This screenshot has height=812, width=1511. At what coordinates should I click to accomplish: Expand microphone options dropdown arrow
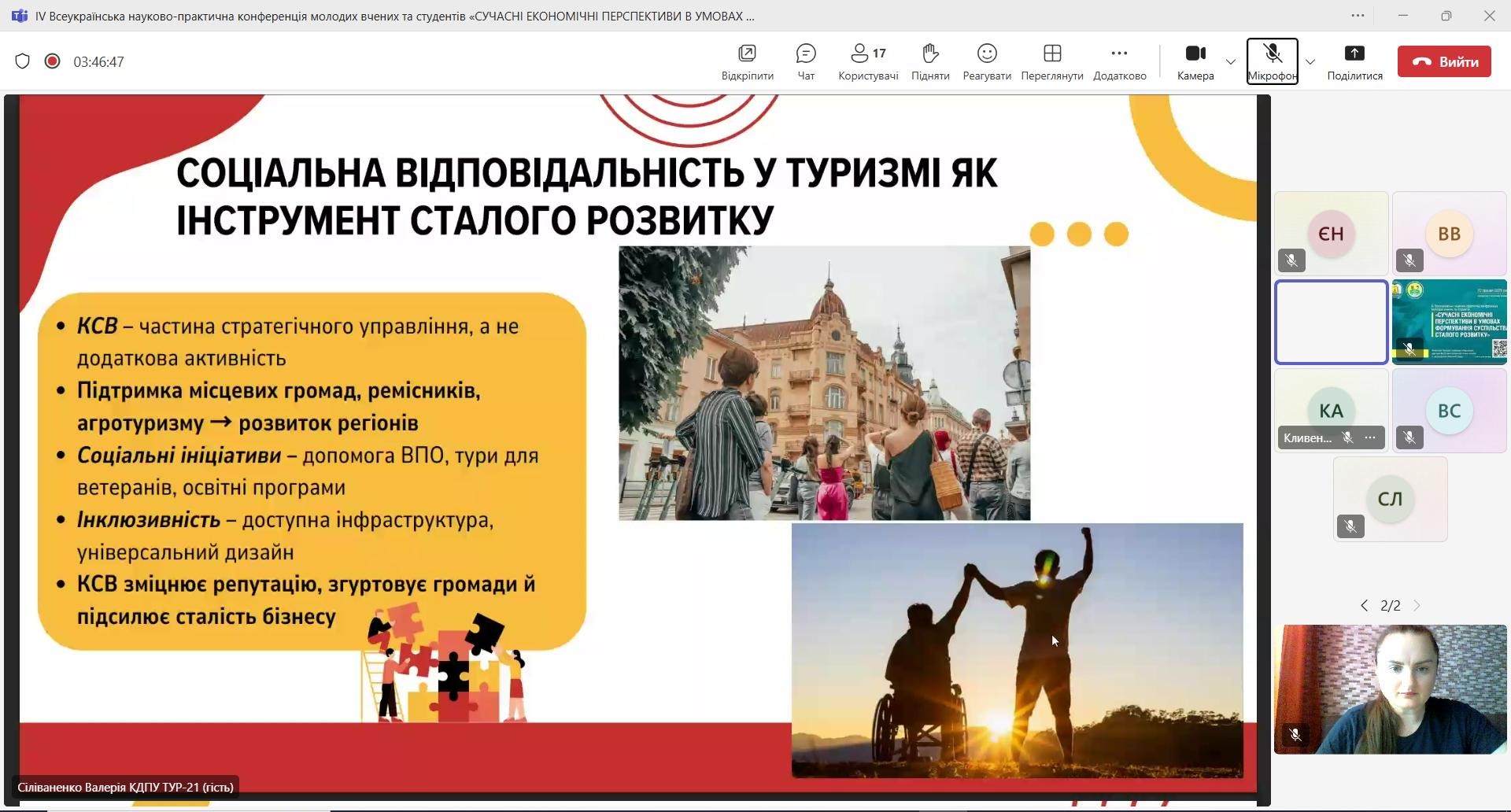click(1310, 62)
